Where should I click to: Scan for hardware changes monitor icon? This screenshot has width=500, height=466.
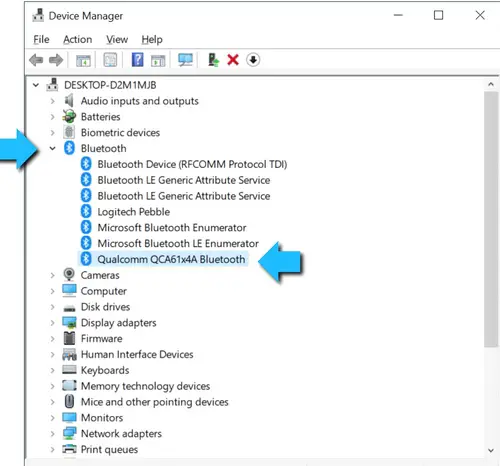(185, 60)
